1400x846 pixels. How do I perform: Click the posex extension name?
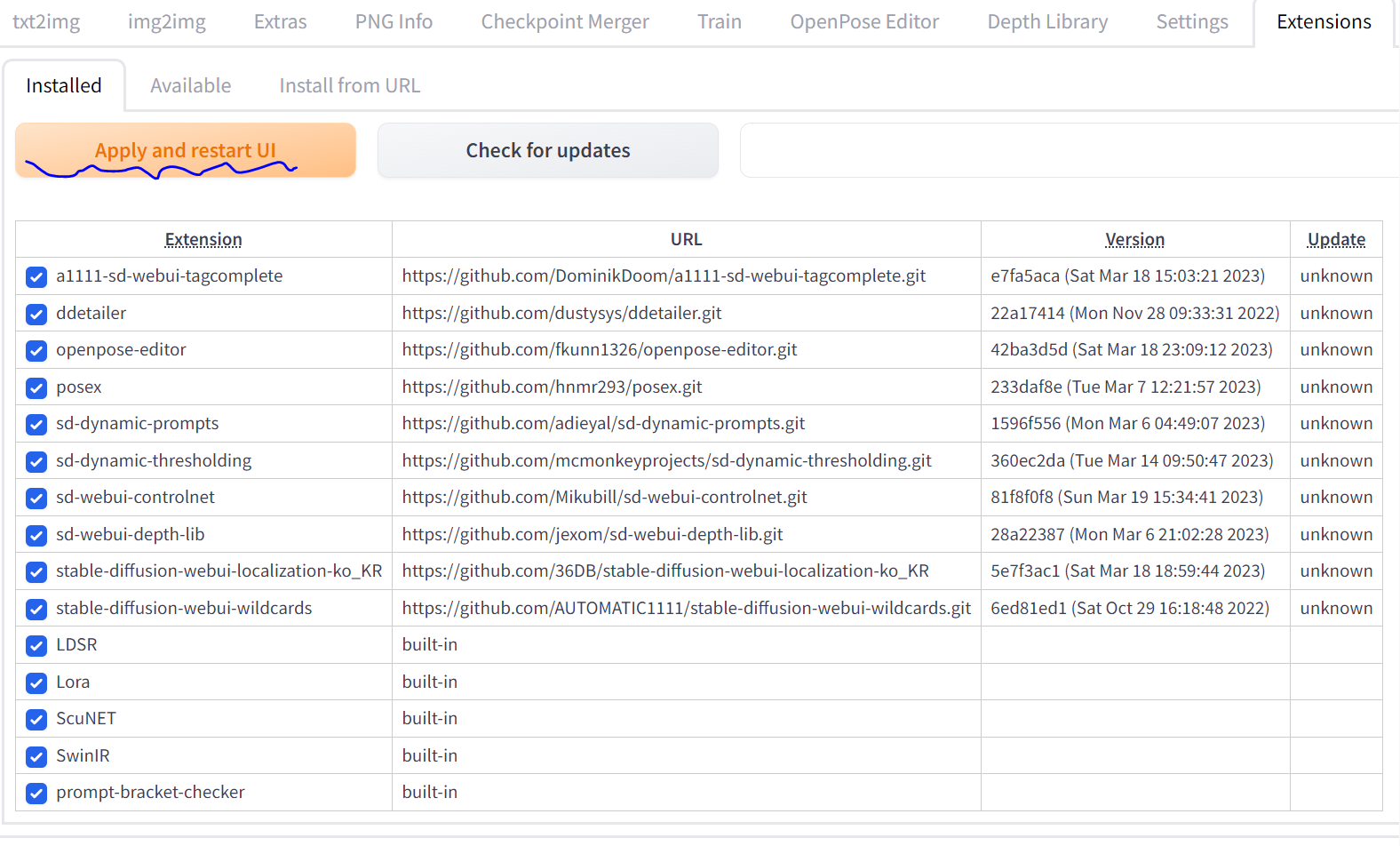click(x=79, y=387)
